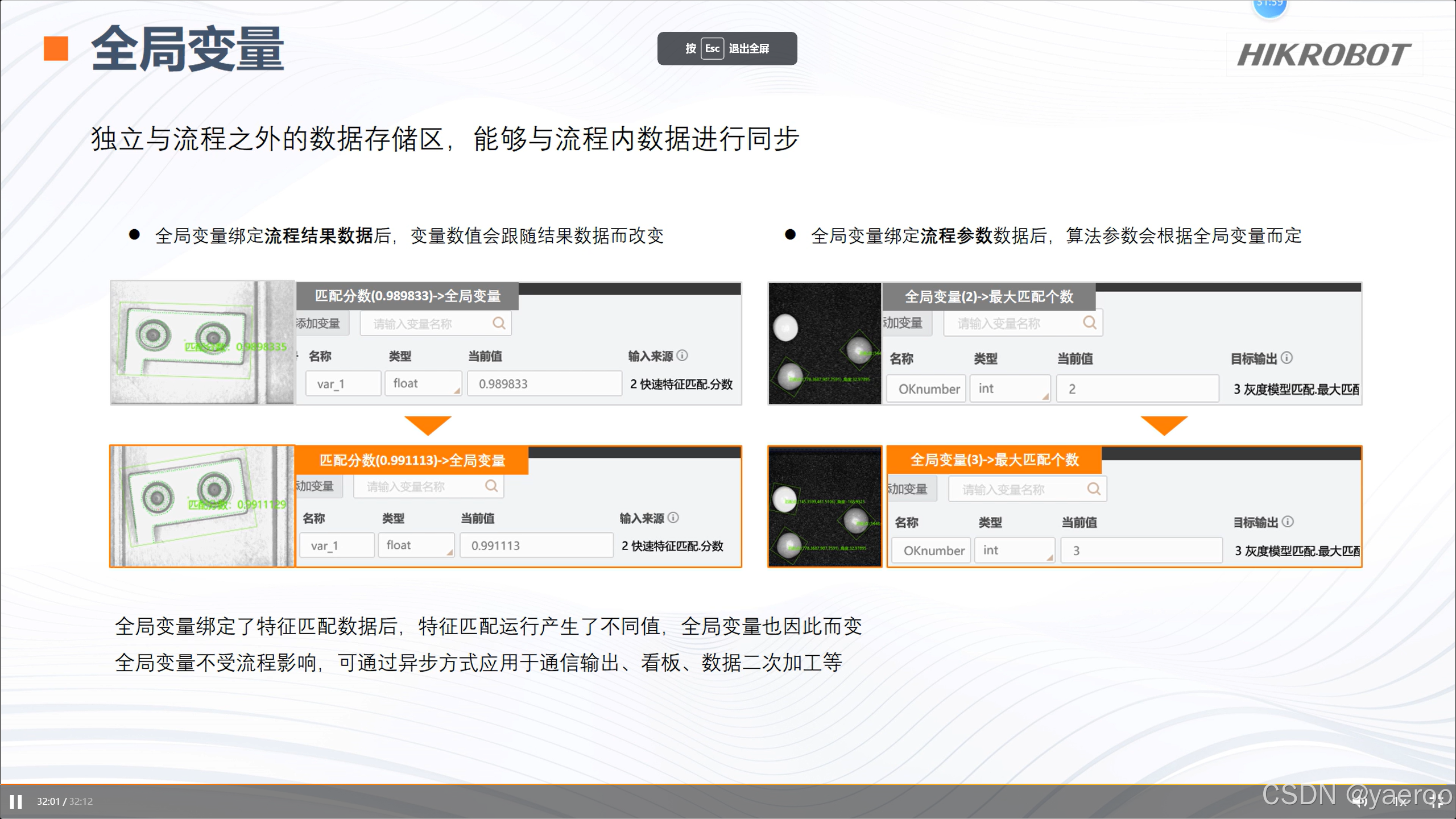Select the 全局变量(3)->最大匹配个数 orange tab
Image resolution: width=1456 pixels, height=819 pixels.
tap(994, 460)
